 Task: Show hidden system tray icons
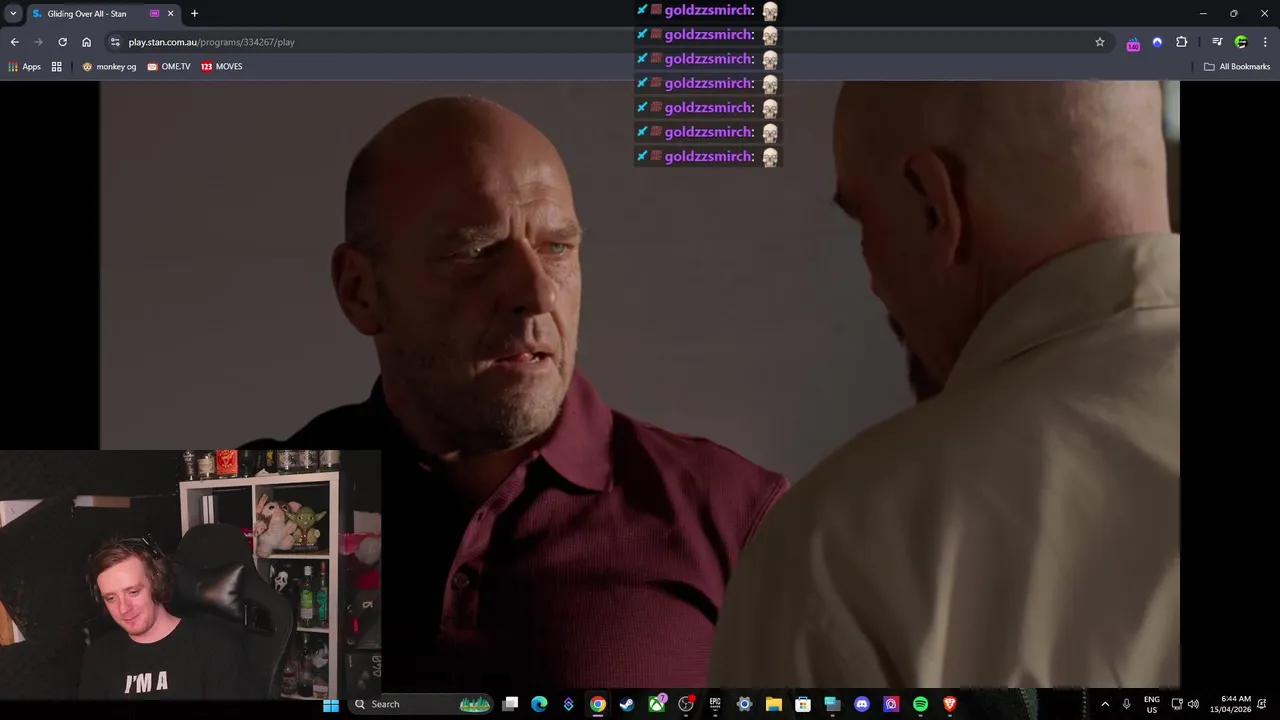1105,704
